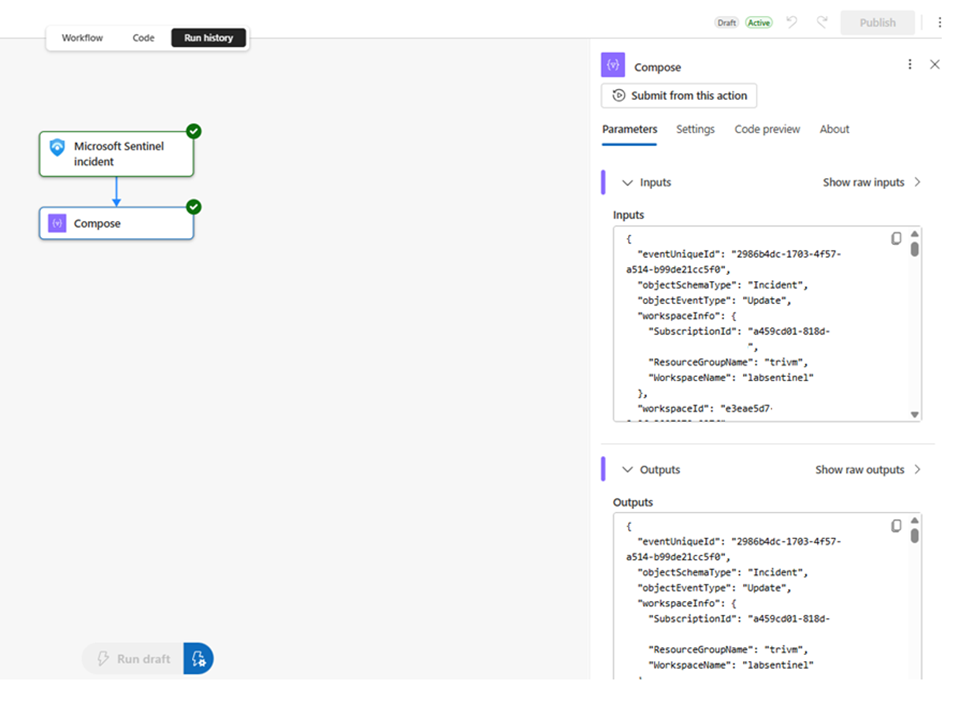Viewport: 974px width, 702px height.
Task: Click the Compose title in panel header
Action: (657, 67)
